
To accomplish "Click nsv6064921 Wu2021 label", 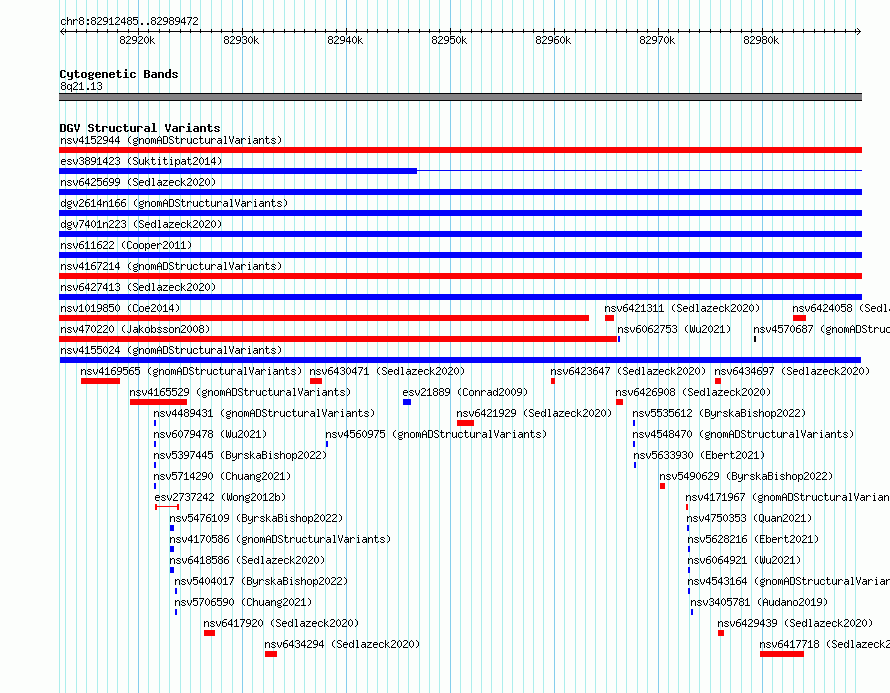I will pyautogui.click(x=744, y=560).
